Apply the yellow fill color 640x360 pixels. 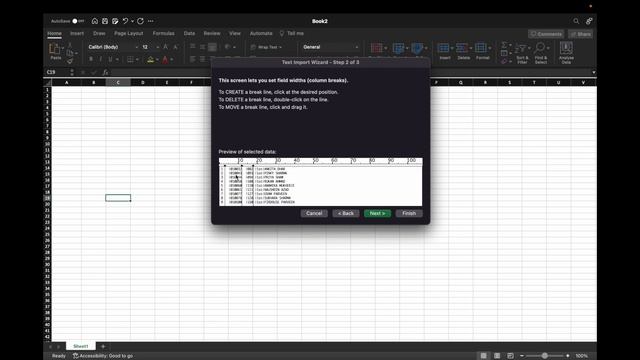click(x=151, y=60)
